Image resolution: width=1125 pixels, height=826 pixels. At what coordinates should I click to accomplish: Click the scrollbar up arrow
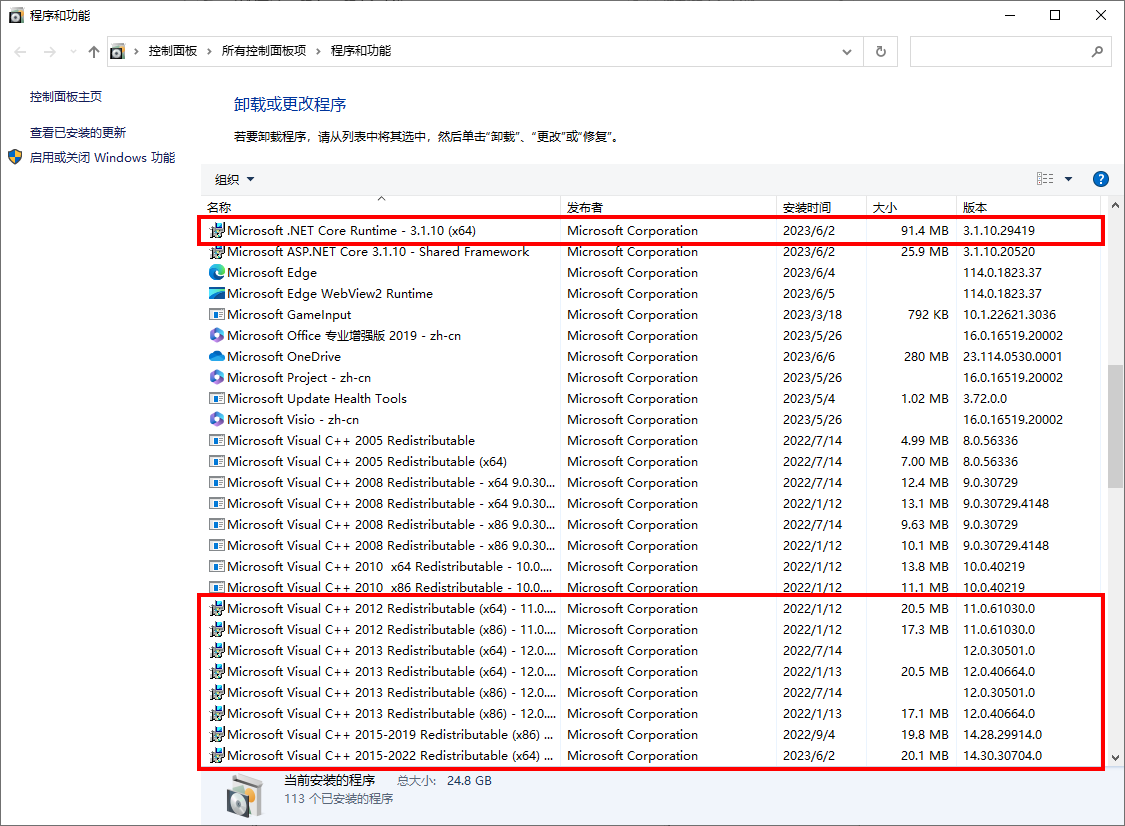tap(1115, 206)
